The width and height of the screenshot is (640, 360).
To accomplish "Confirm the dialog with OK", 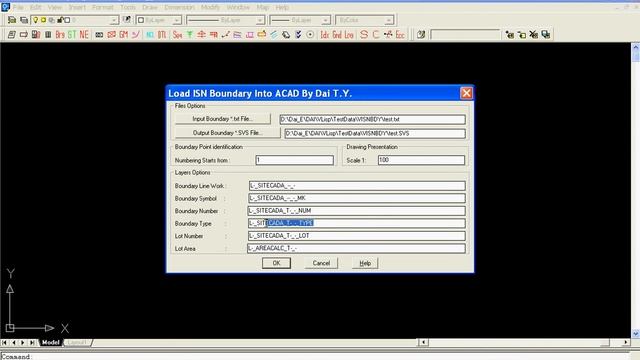I will (276, 263).
